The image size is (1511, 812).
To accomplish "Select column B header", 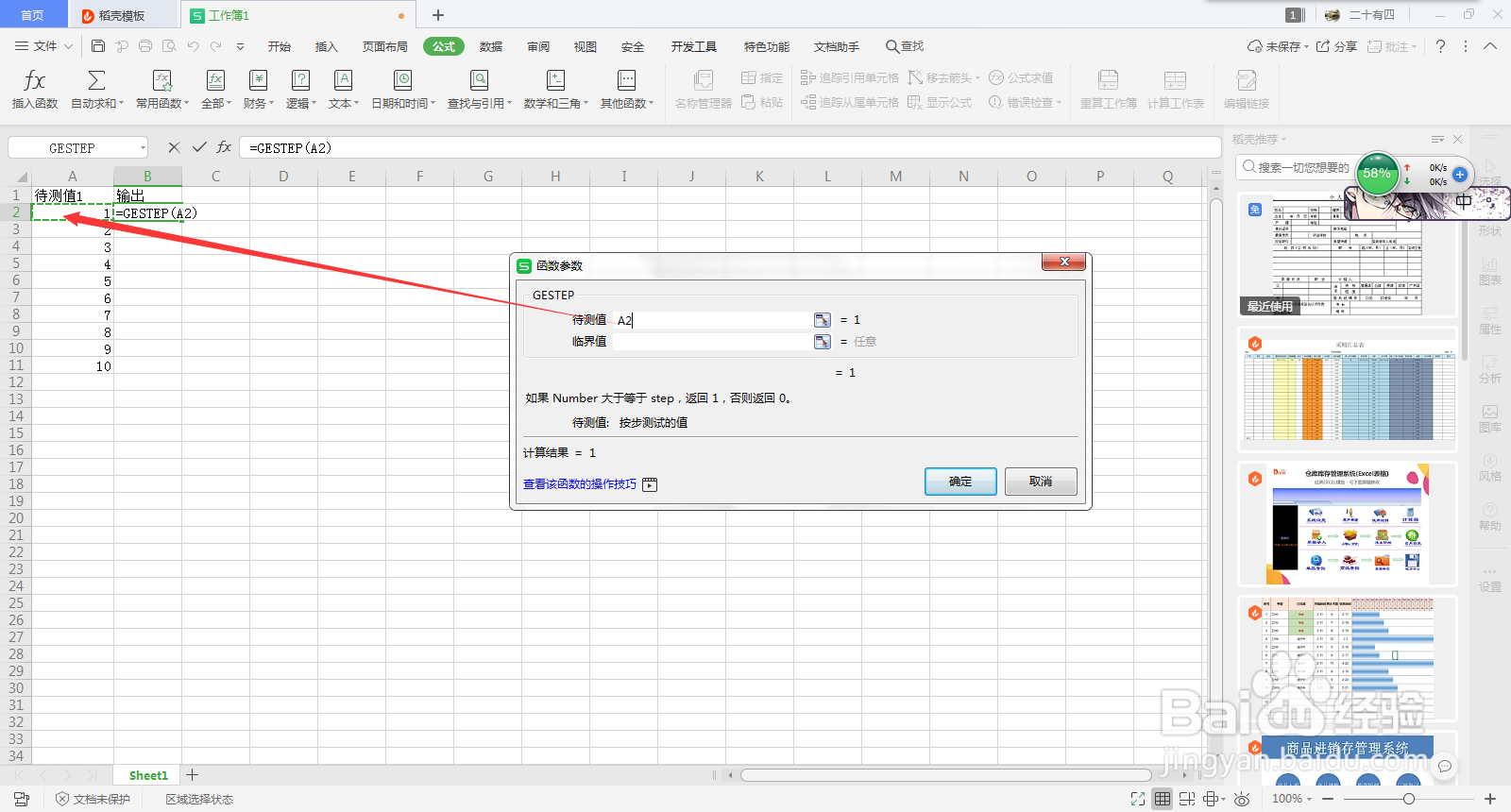I will pos(147,177).
